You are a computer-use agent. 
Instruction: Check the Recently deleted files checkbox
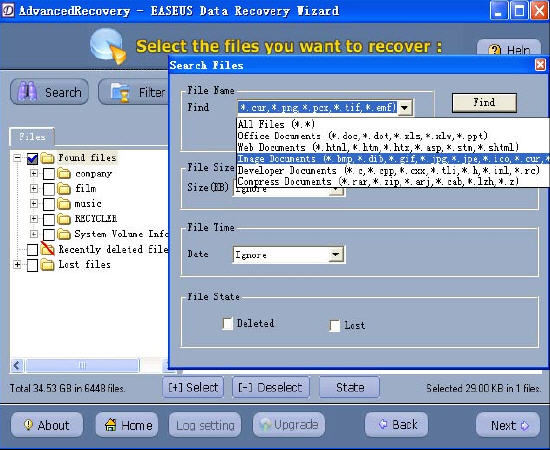pos(32,250)
